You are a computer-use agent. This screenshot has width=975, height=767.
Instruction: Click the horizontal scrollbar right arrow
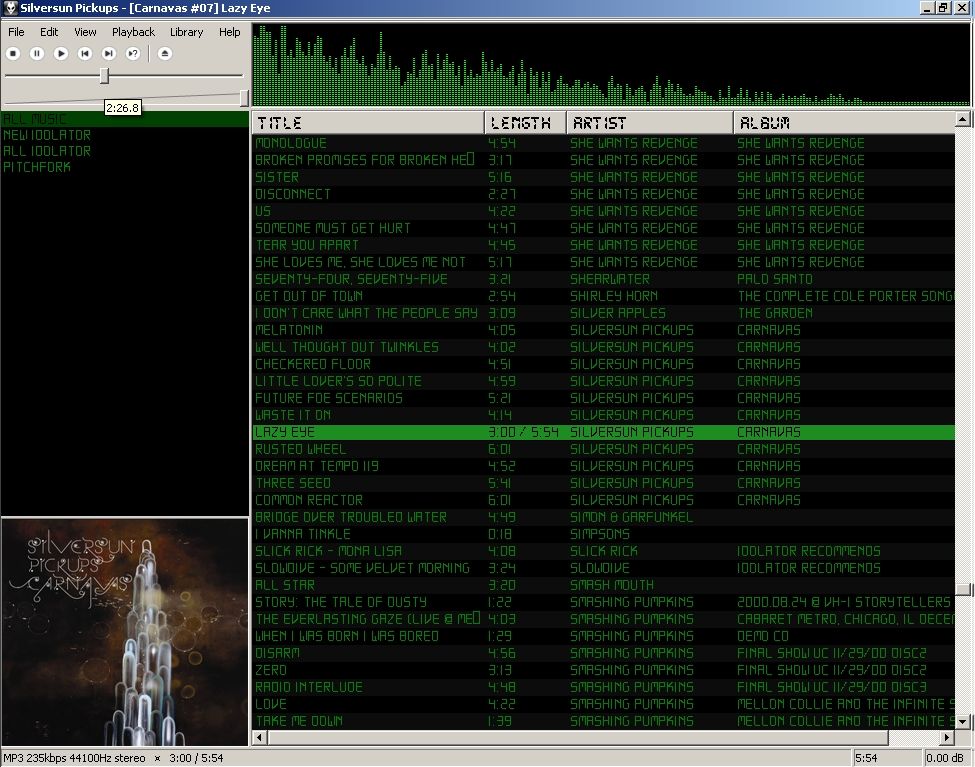946,737
